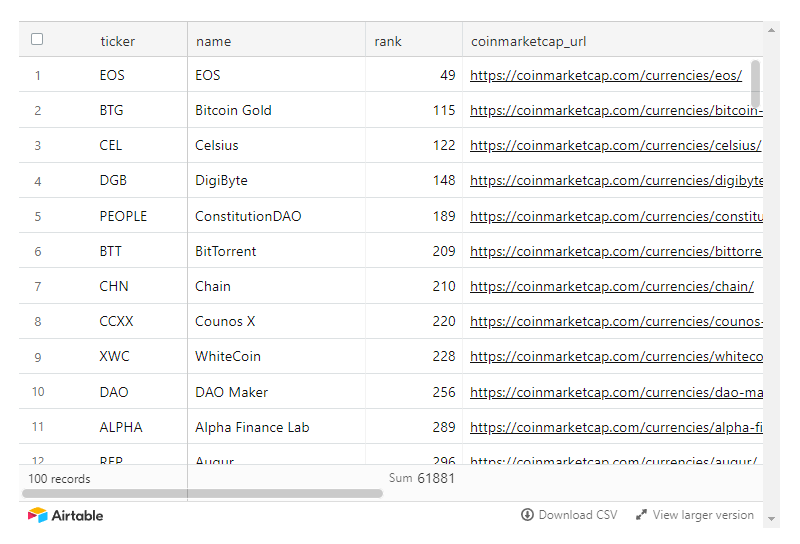Select the BitTorrent name cell
Screen dimensions: 800x544
click(x=277, y=251)
